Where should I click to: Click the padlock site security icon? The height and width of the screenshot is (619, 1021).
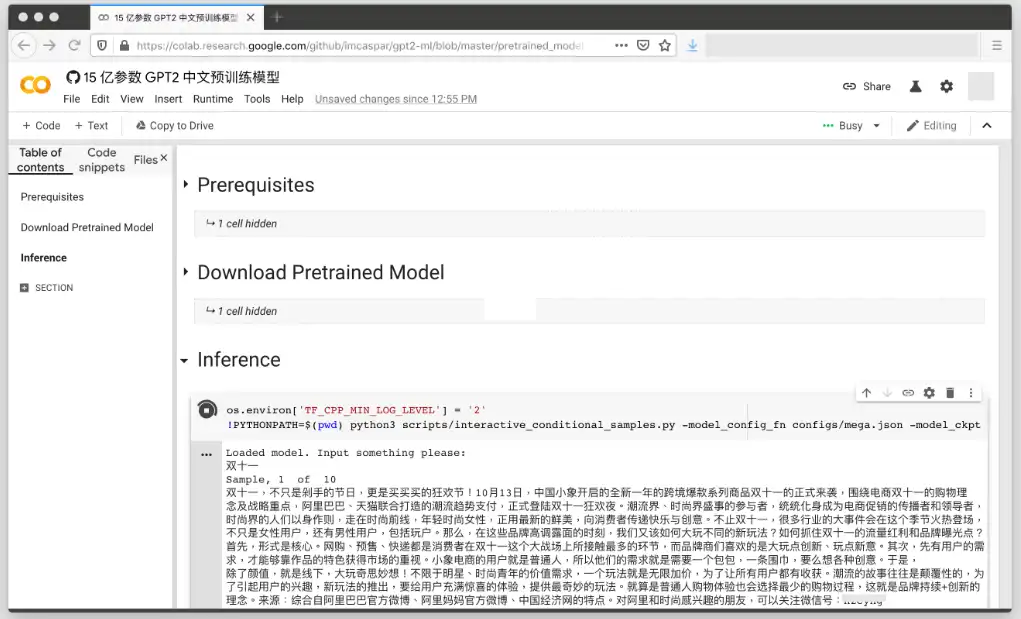coord(124,46)
